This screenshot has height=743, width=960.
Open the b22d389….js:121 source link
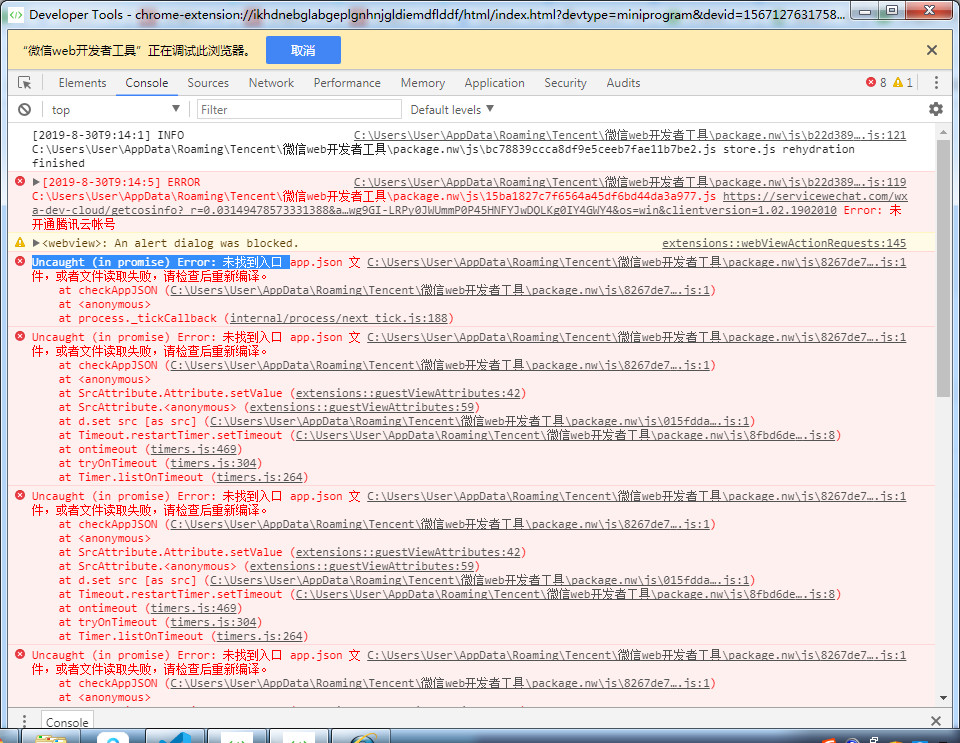coord(629,135)
